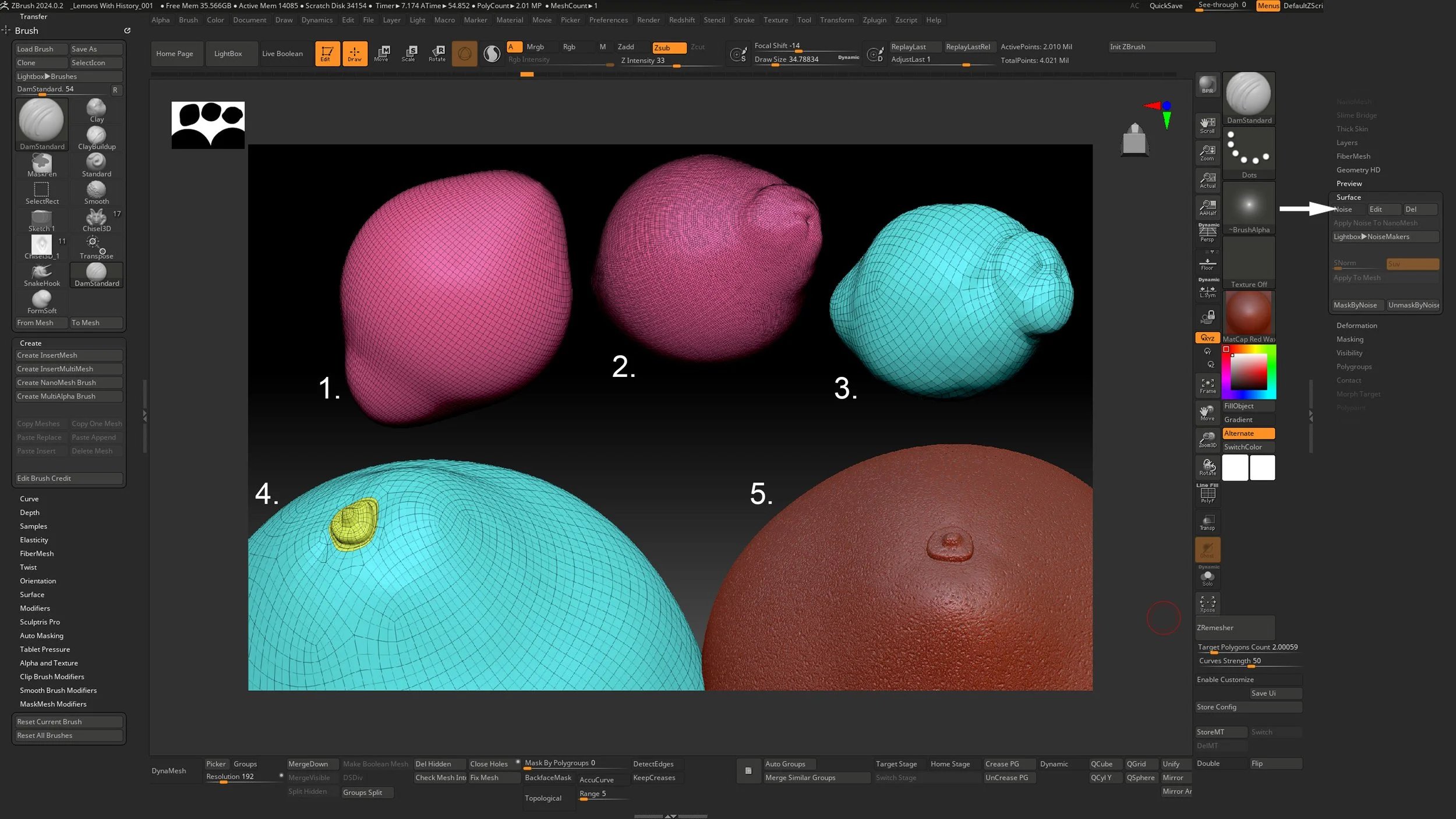Viewport: 1456px width, 819px height.
Task: Open the Stroke menu
Action: pos(744,20)
